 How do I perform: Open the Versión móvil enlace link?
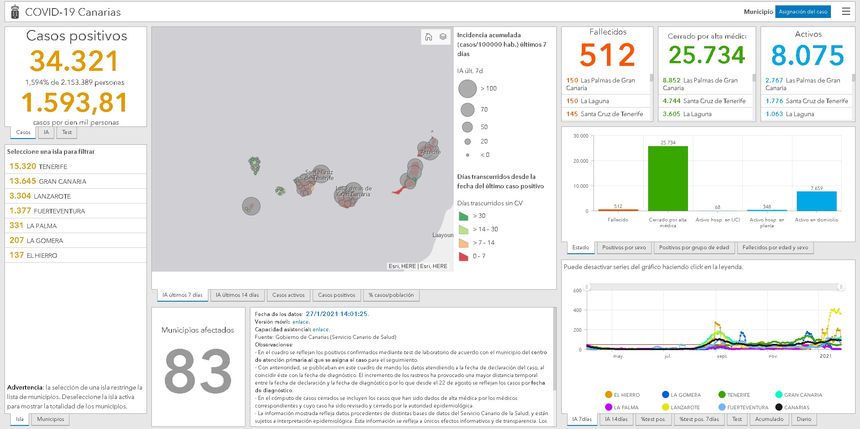(x=301, y=321)
